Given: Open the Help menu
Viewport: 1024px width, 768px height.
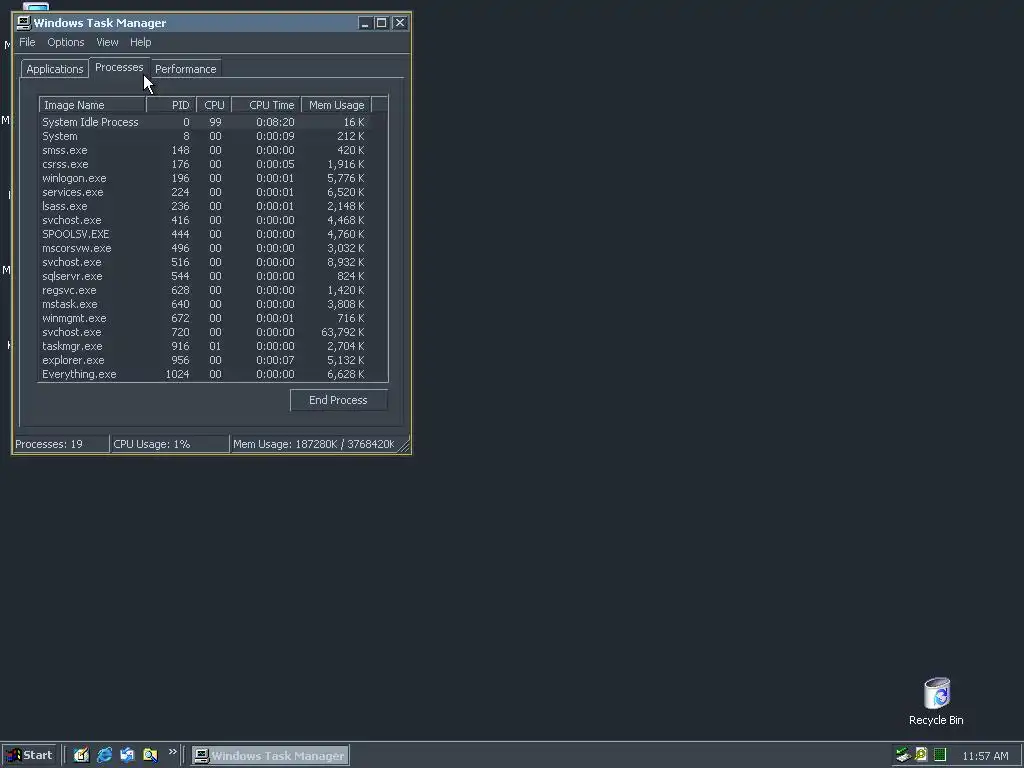Looking at the screenshot, I should pyautogui.click(x=140, y=42).
